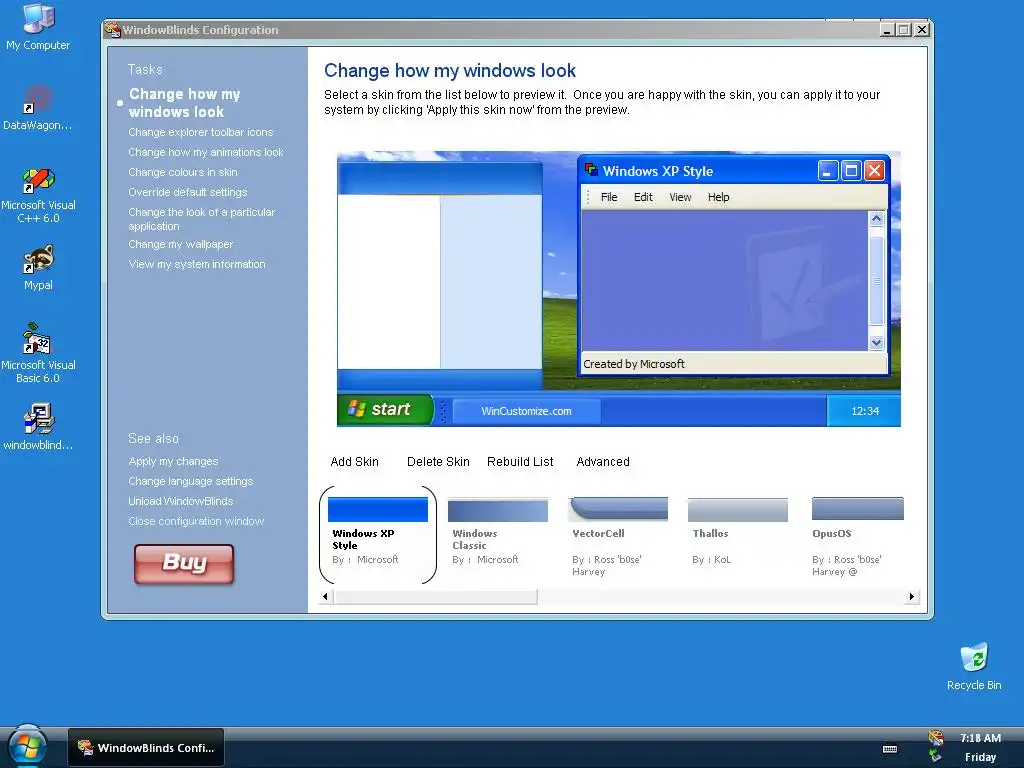Open Change explorer toolbar icons
This screenshot has width=1024, height=768.
[200, 132]
